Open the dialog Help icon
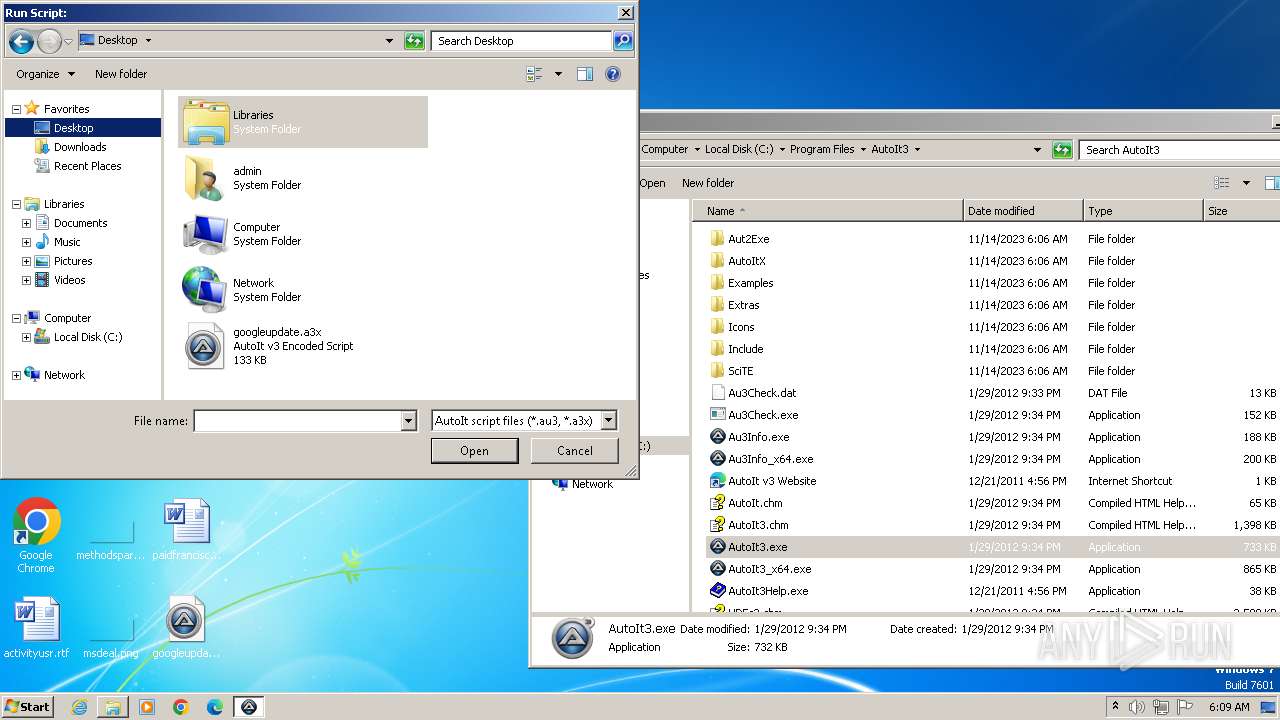This screenshot has width=1280, height=720. pos(613,74)
